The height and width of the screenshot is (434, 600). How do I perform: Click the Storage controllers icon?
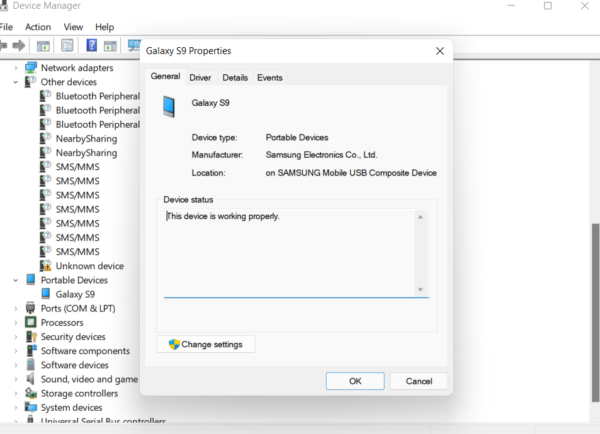pyautogui.click(x=30, y=394)
